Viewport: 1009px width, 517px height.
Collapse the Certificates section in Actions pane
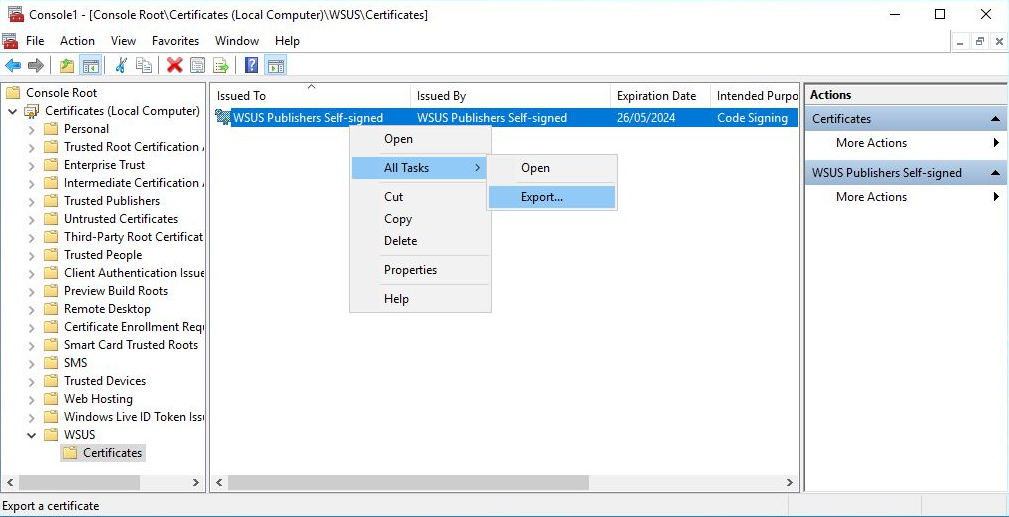click(x=995, y=118)
